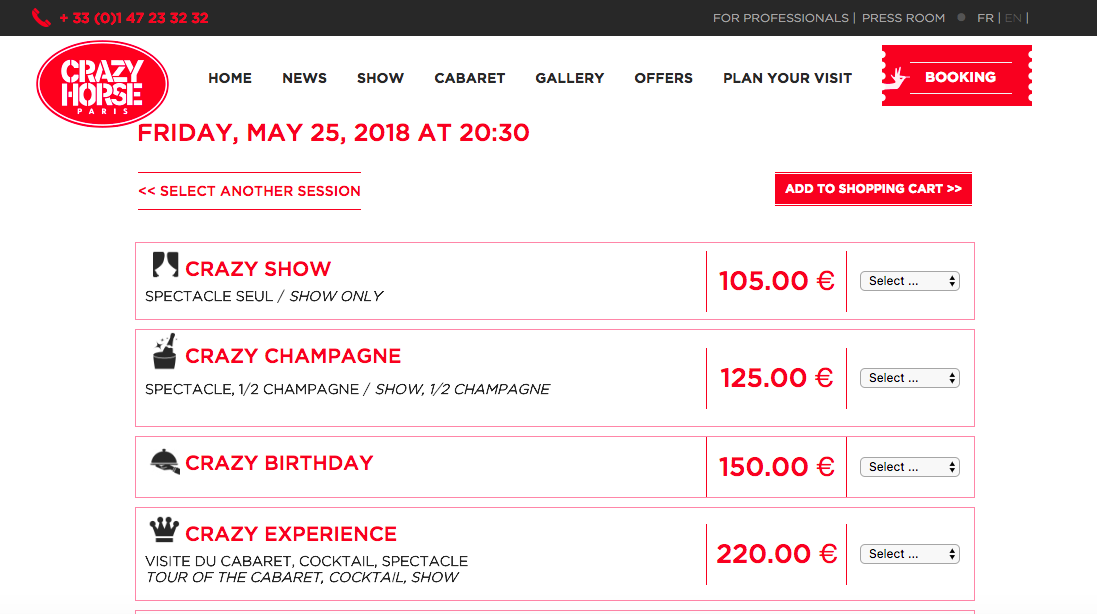1097x614 pixels.
Task: Click the champagne glasses icon for Crazy Show
Action: (x=165, y=265)
